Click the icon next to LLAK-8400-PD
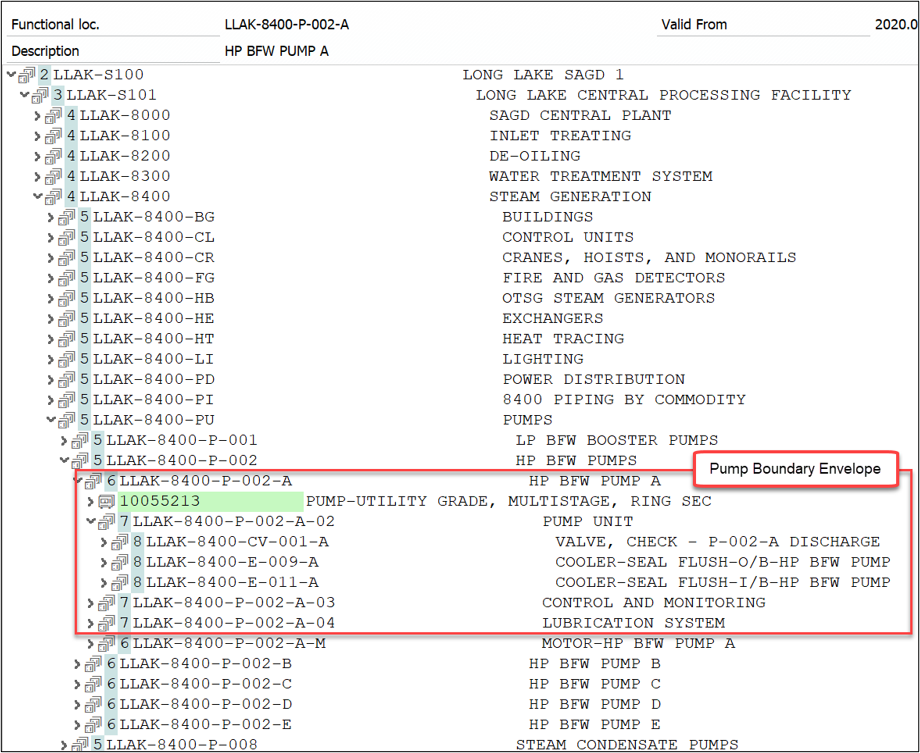This screenshot has height=753, width=920. [67, 380]
